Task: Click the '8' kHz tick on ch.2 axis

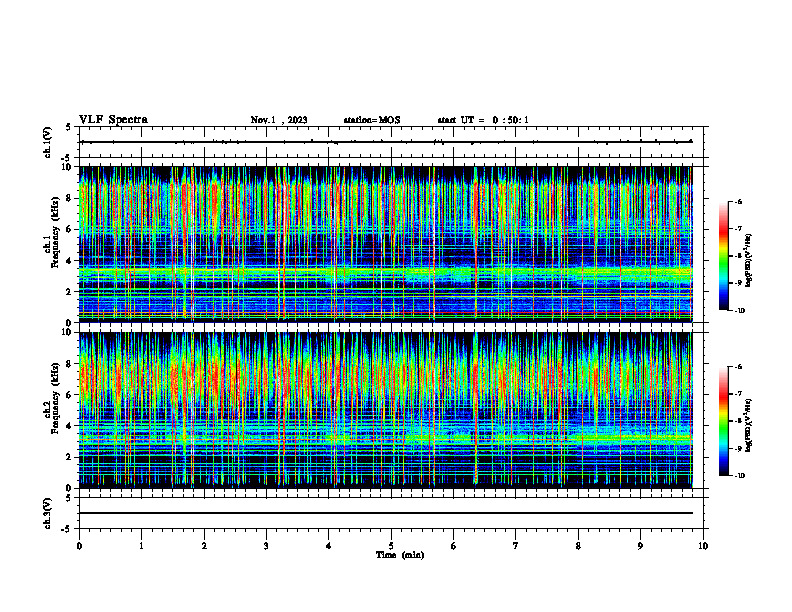Action: [x=70, y=364]
